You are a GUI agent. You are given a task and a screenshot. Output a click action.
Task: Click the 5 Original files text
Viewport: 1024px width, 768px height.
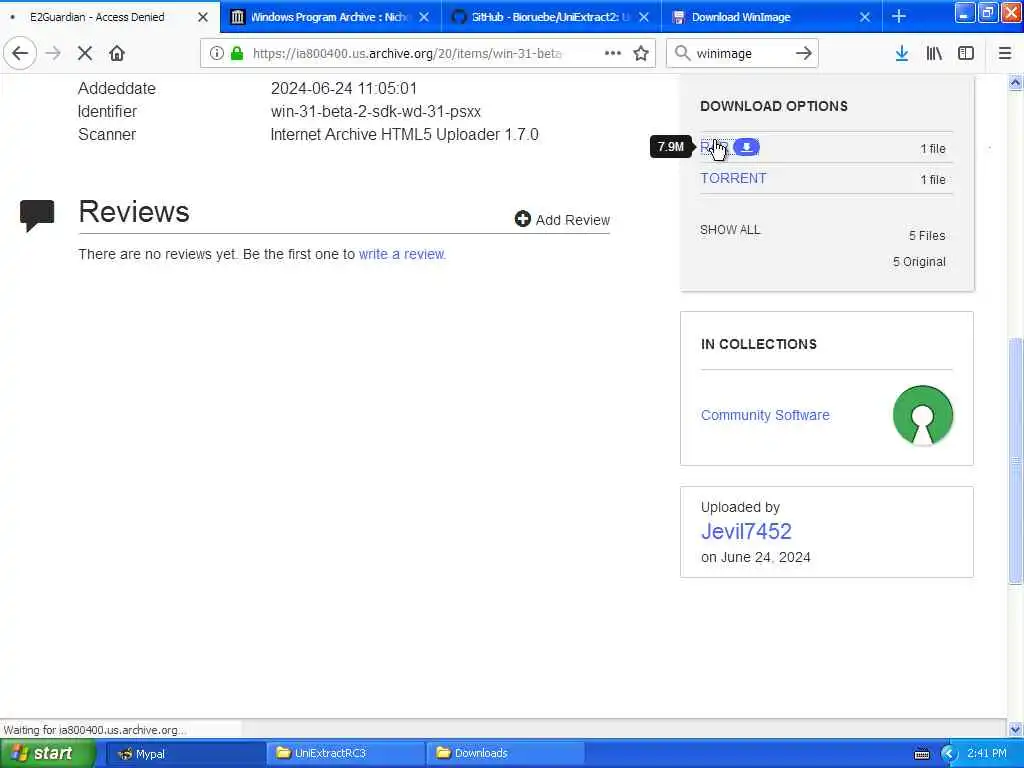[x=919, y=262]
